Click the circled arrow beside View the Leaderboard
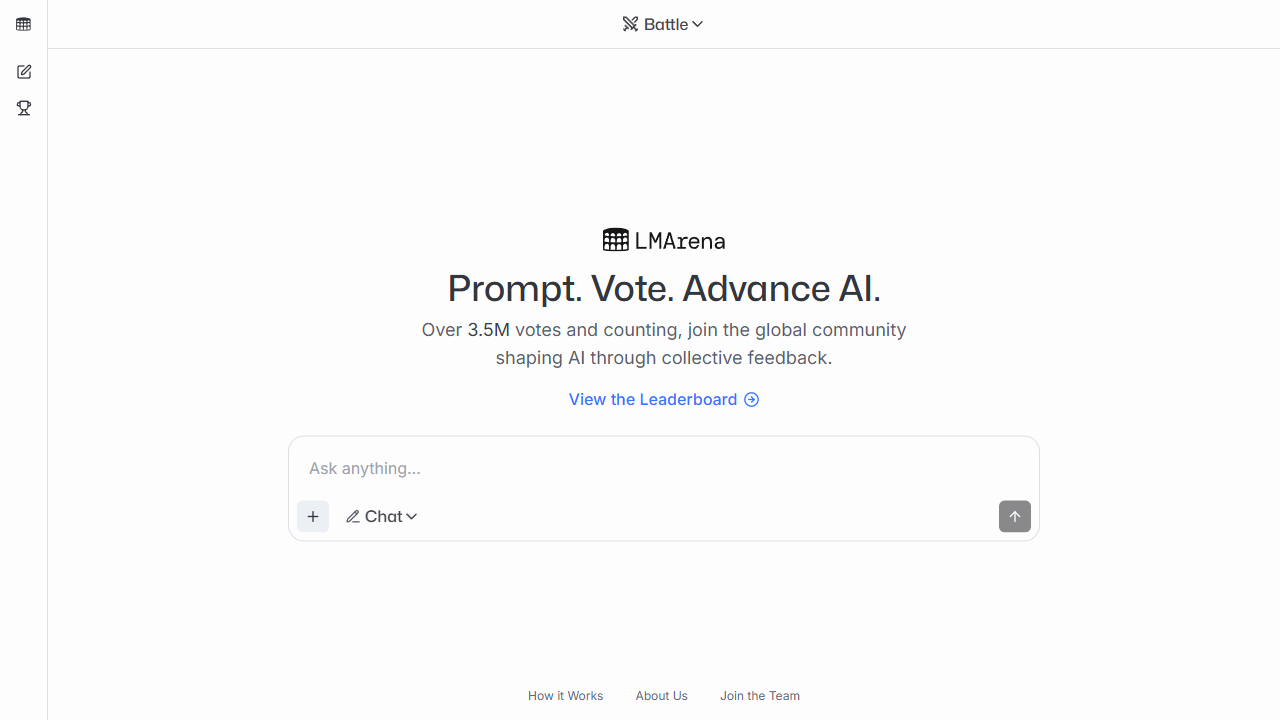The width and height of the screenshot is (1280, 720). [752, 400]
